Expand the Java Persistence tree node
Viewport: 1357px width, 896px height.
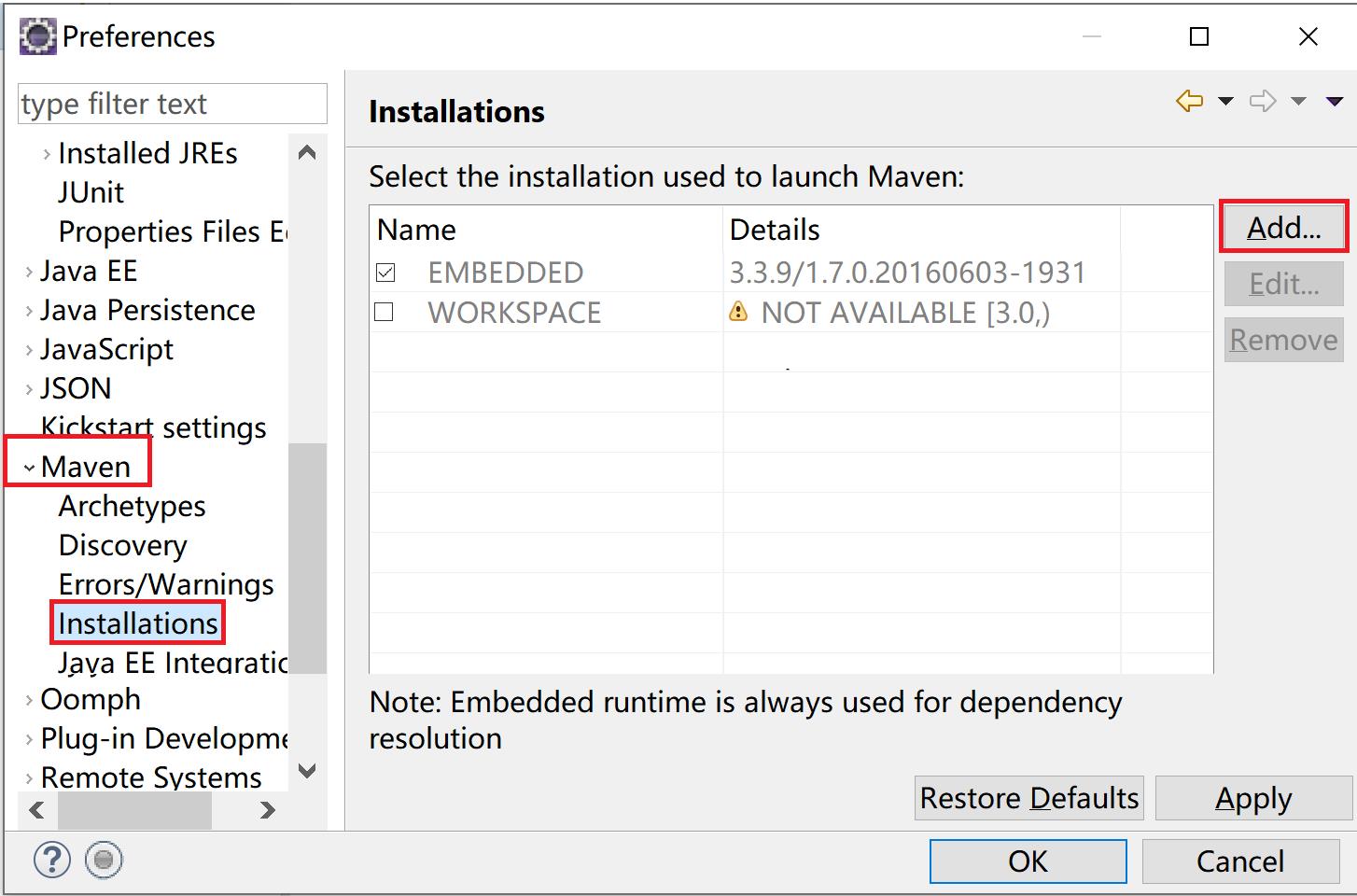tap(29, 311)
